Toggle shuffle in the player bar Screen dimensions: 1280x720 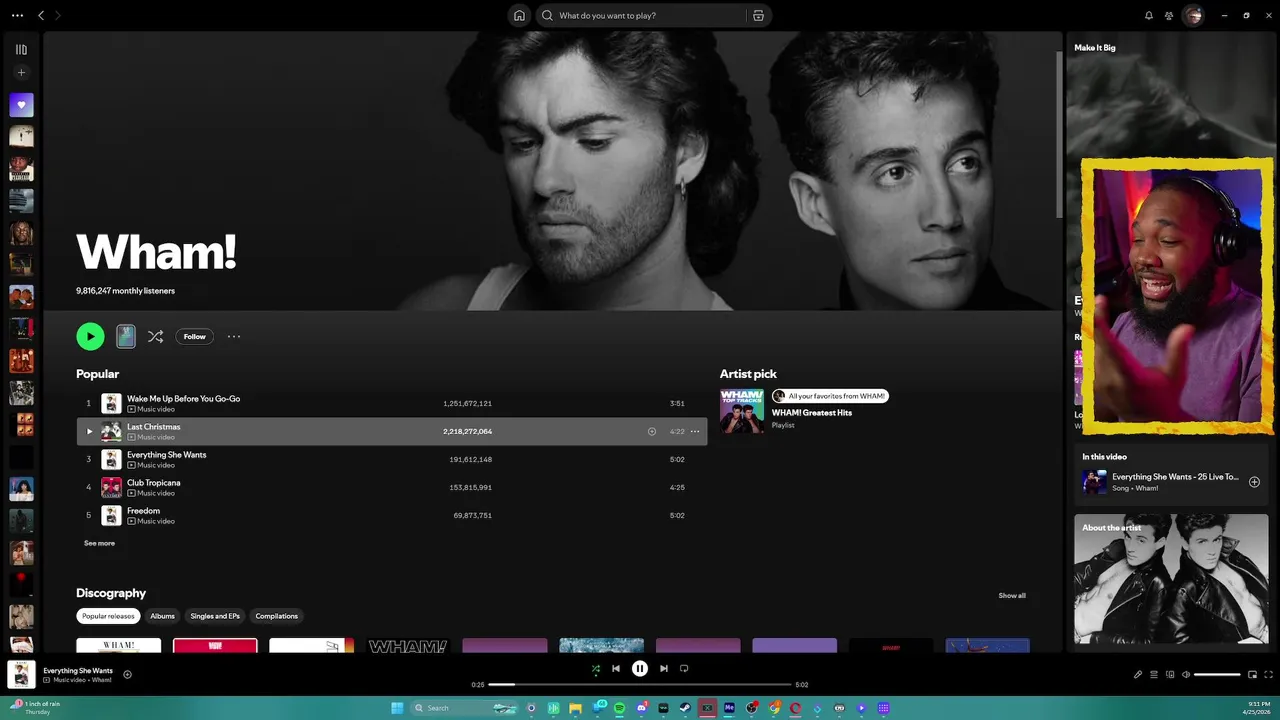tap(596, 669)
